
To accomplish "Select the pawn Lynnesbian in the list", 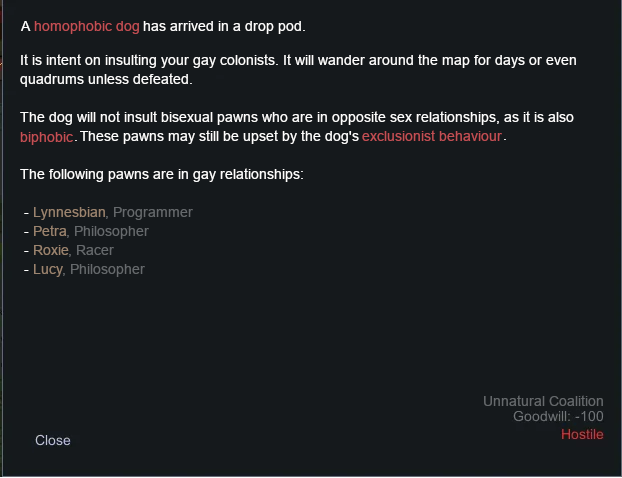I will pyautogui.click(x=69, y=212).
